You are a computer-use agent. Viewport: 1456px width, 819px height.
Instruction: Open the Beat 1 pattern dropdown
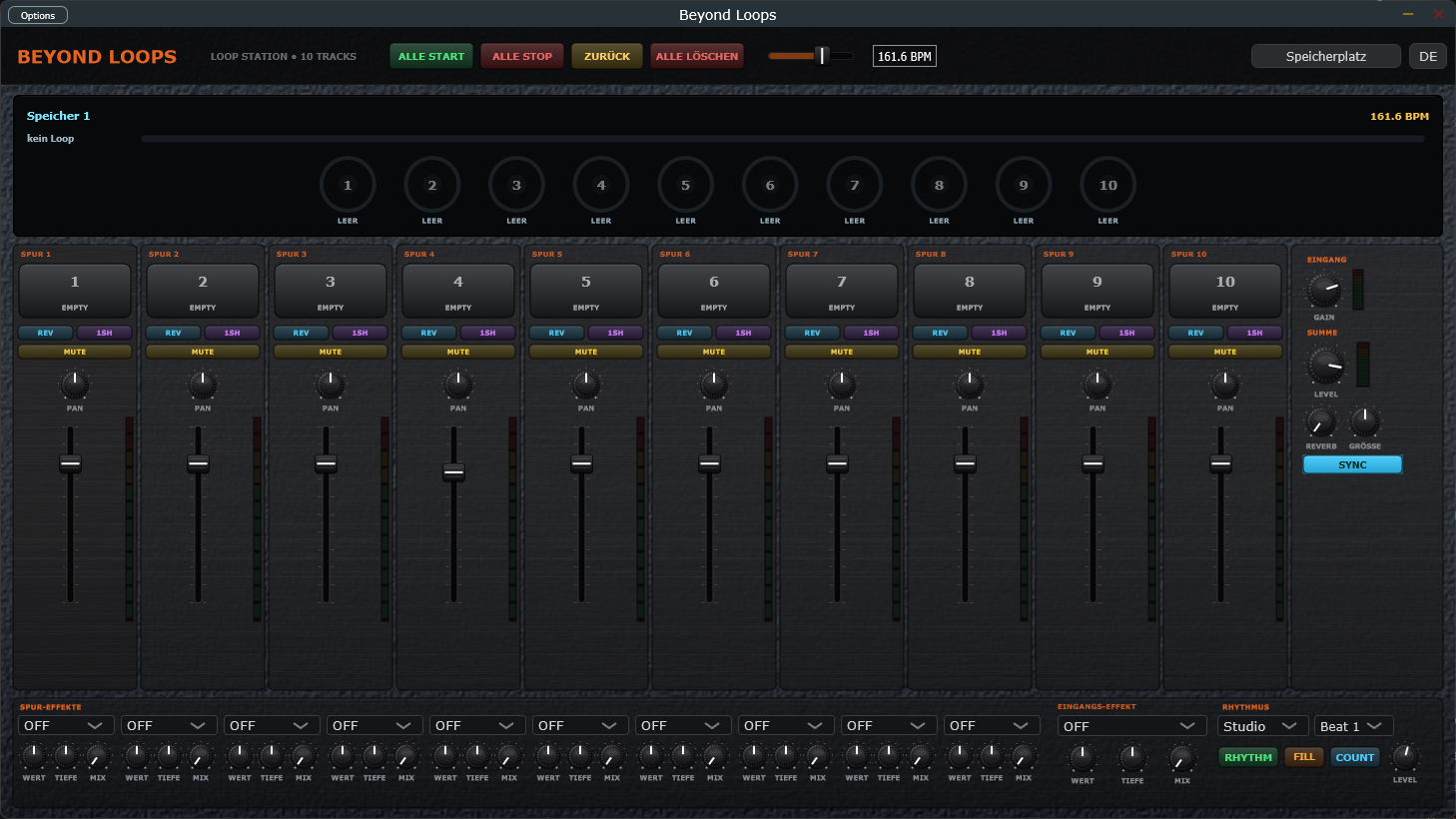coord(1353,726)
